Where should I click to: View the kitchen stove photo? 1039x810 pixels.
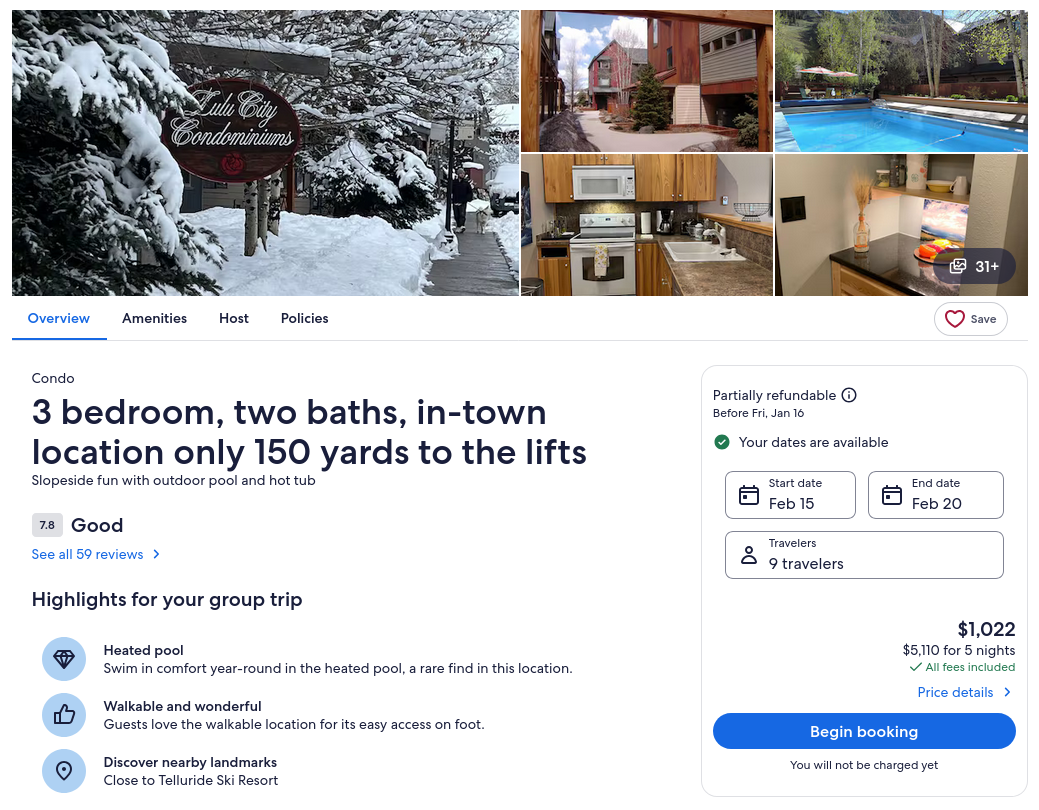coord(647,225)
